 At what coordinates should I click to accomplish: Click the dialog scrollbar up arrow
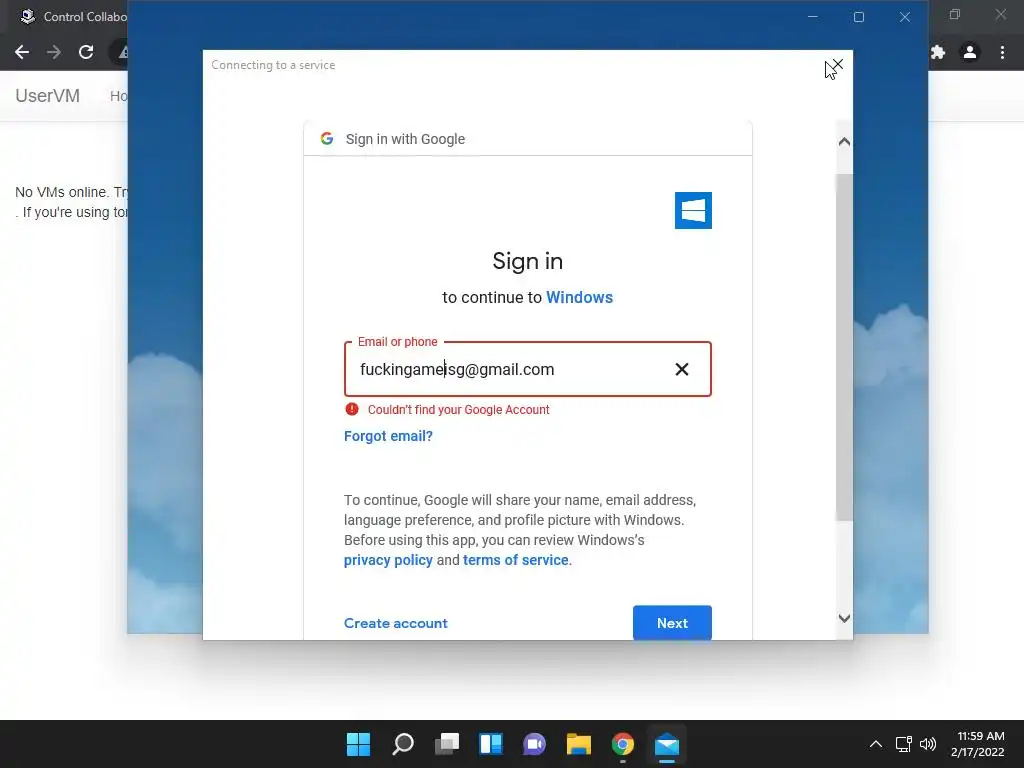[x=844, y=142]
